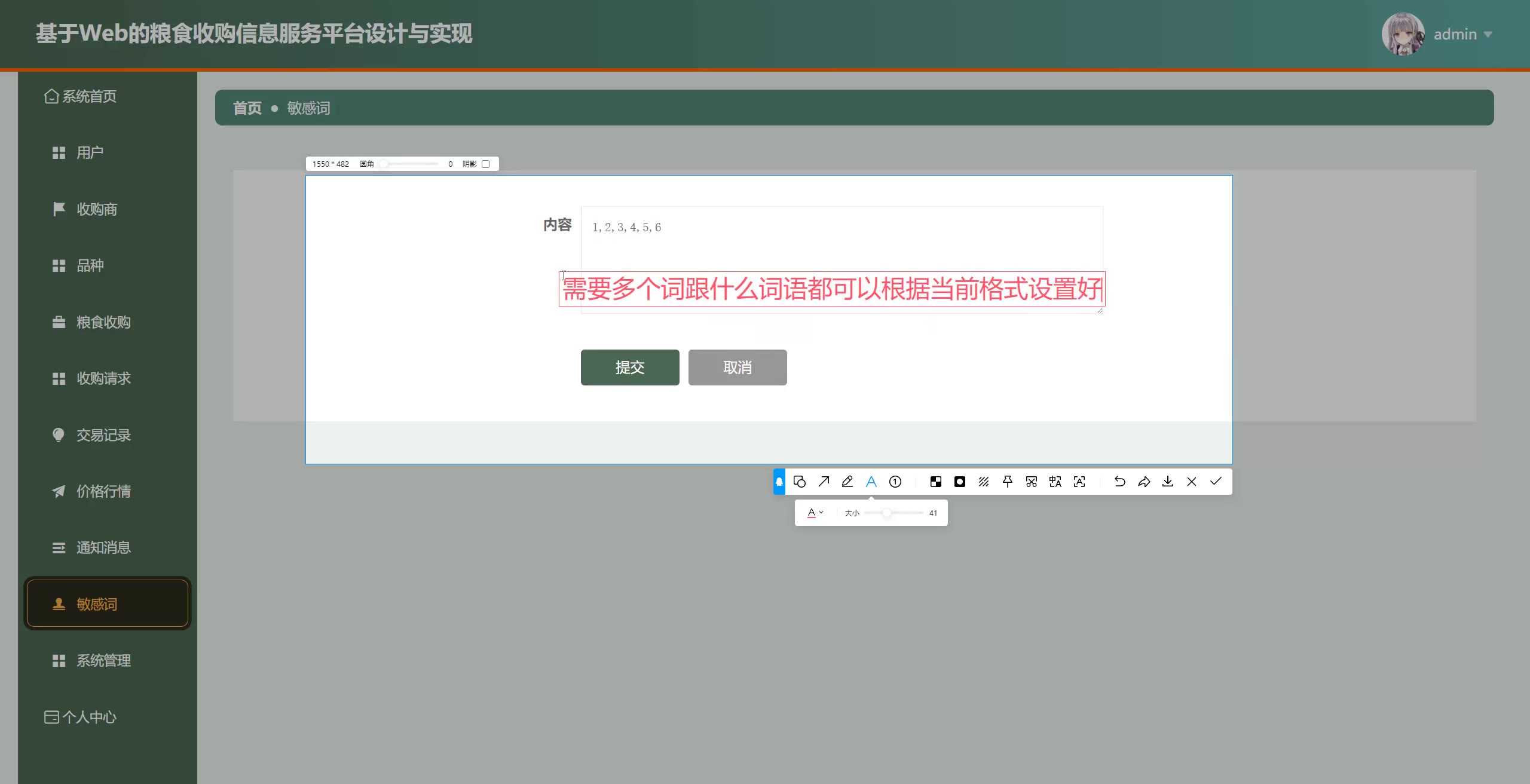Select the shapes rectangle/circle tool
Screen dimensions: 1530x784
pos(800,482)
